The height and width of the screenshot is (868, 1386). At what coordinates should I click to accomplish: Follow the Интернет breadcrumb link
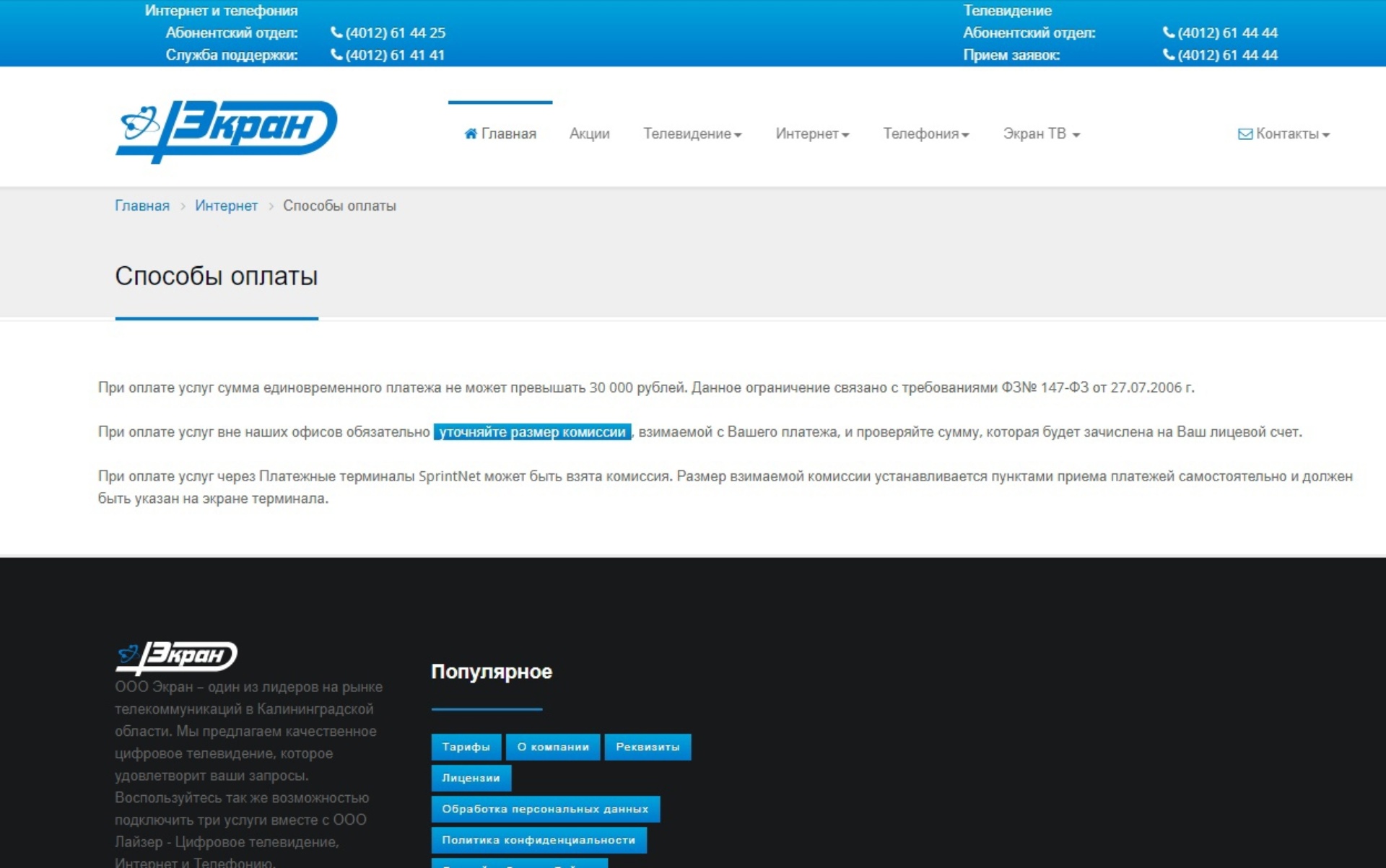click(x=226, y=206)
